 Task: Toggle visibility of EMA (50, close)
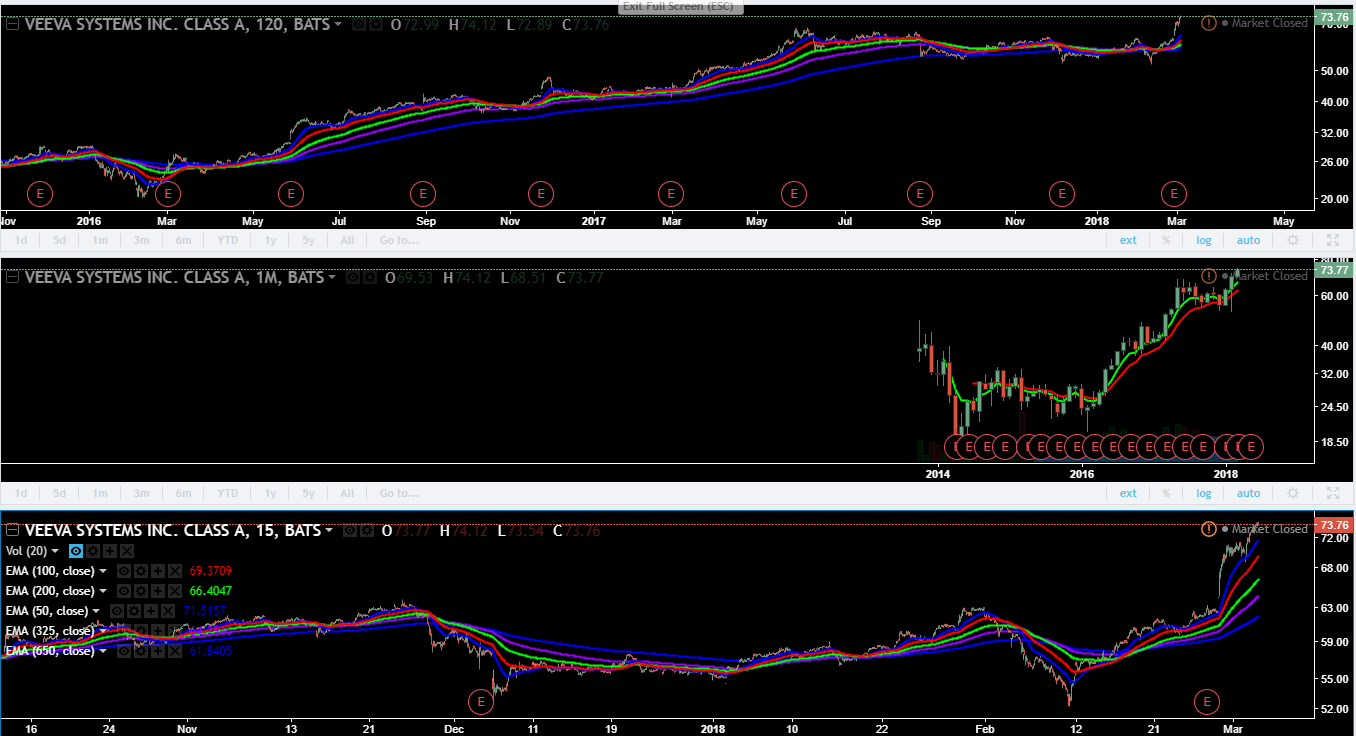point(117,611)
